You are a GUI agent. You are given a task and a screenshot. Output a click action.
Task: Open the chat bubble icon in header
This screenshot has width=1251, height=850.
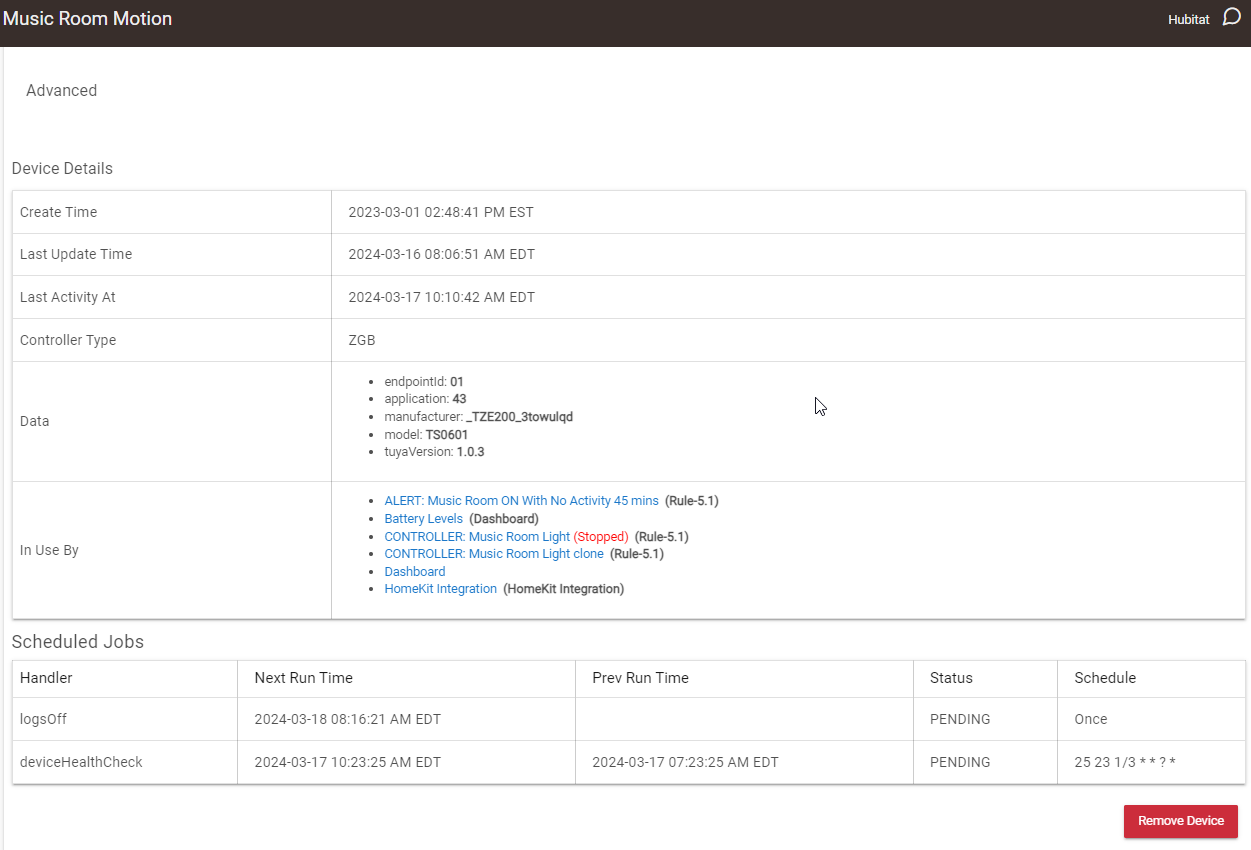click(x=1232, y=18)
